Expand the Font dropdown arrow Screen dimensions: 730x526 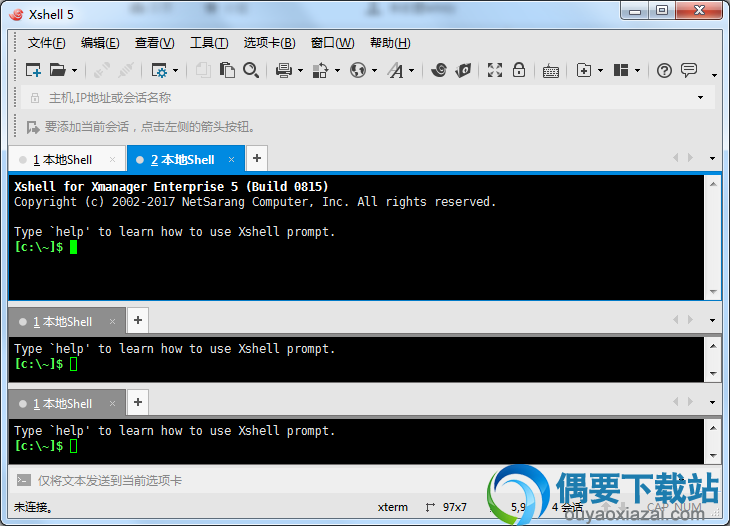click(412, 71)
